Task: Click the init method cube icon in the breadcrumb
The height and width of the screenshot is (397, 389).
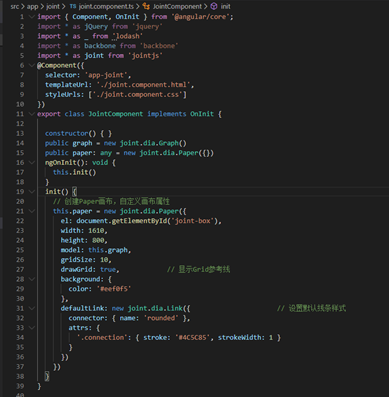Action: coord(214,6)
